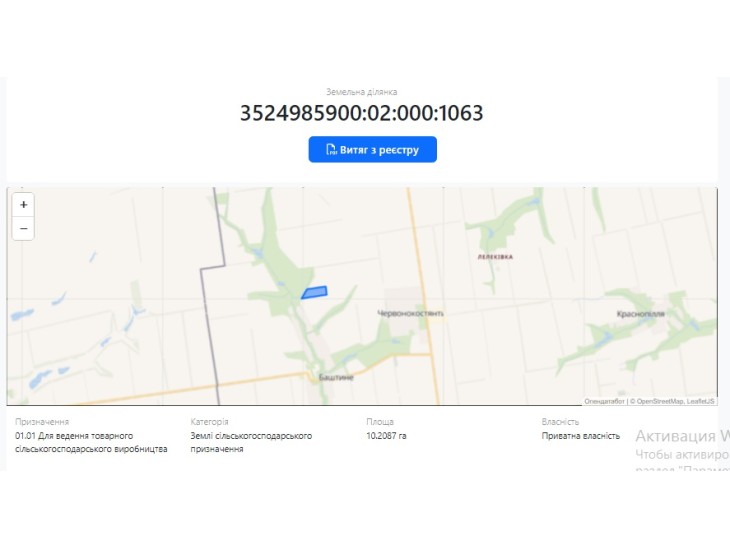The height and width of the screenshot is (547, 730).
Task: Select cadastral number 3524985900:02:000:1063
Action: click(x=361, y=113)
